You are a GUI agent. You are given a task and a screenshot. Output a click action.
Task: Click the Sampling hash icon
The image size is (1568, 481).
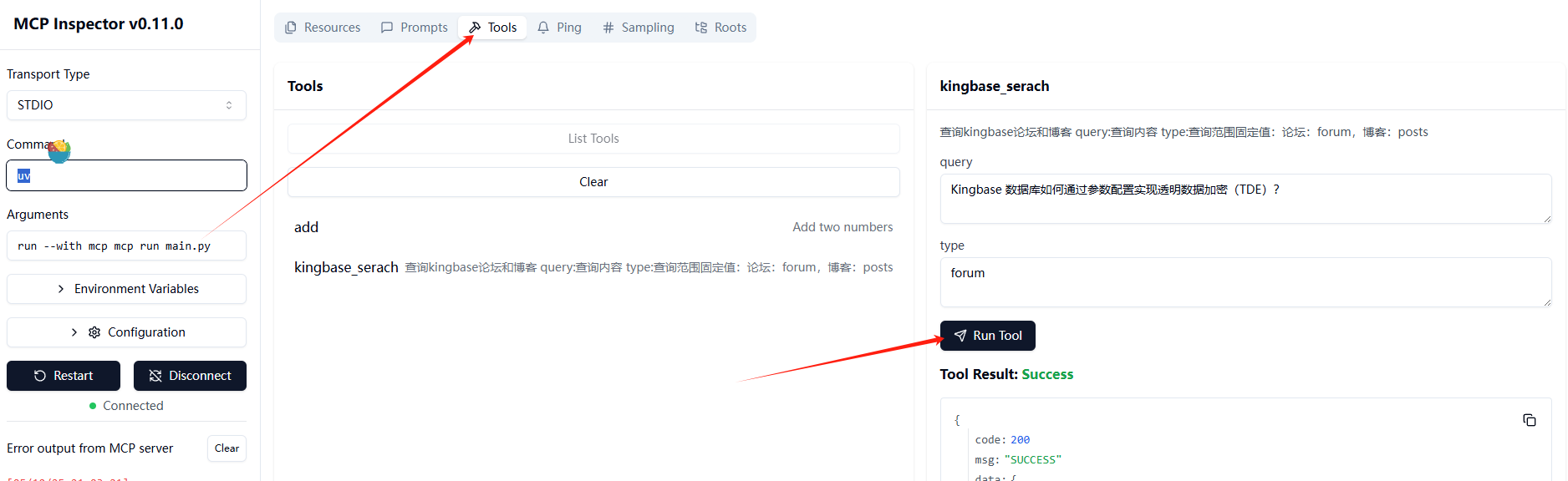tap(608, 28)
